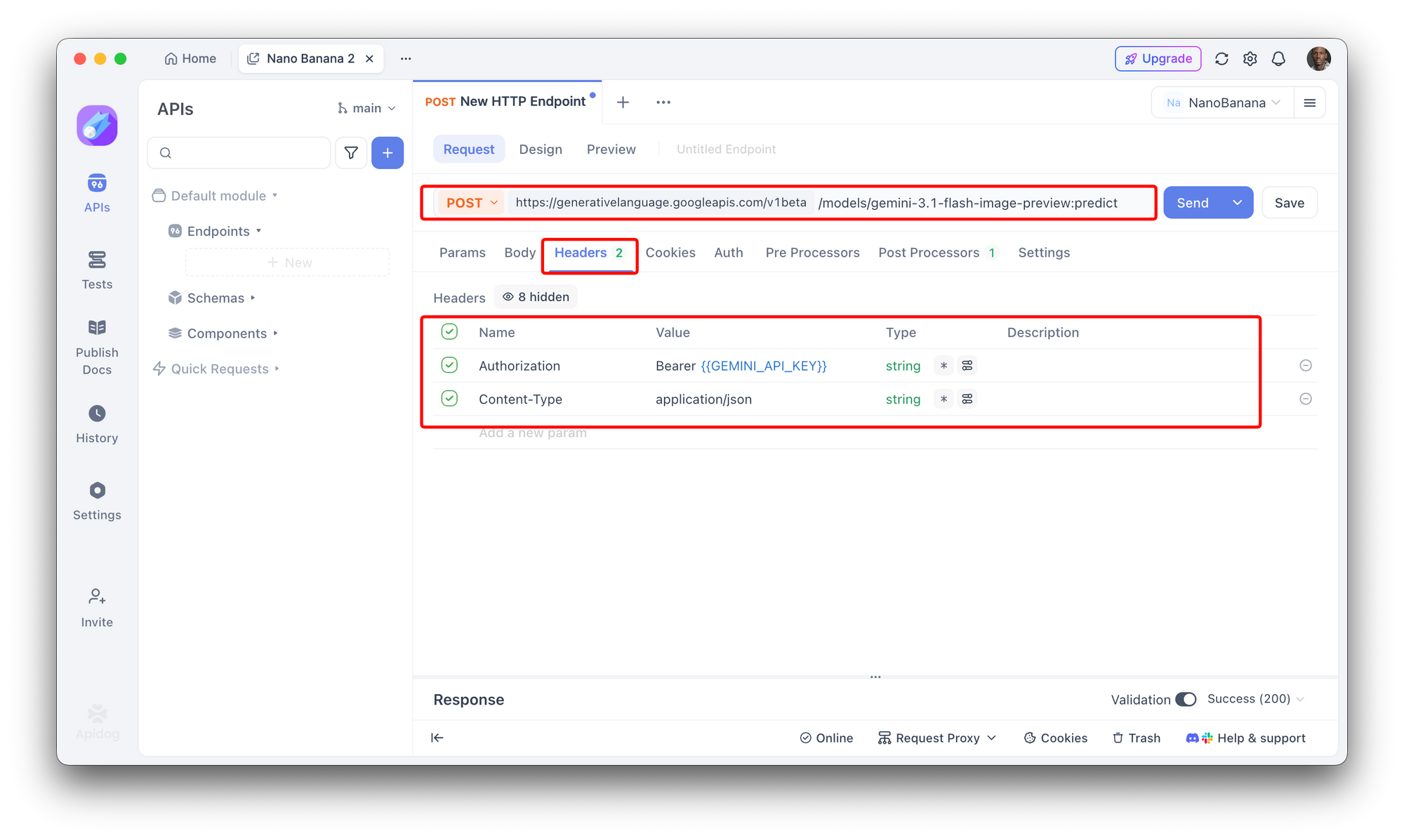Viewport: 1404px width, 840px height.
Task: Click the Save button
Action: point(1290,203)
